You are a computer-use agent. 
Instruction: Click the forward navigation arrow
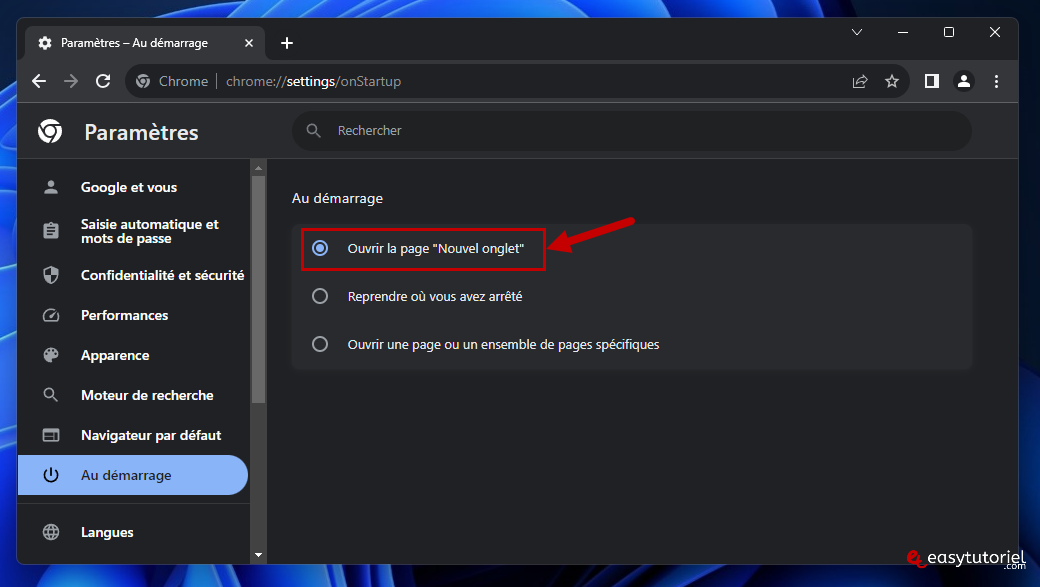(71, 81)
